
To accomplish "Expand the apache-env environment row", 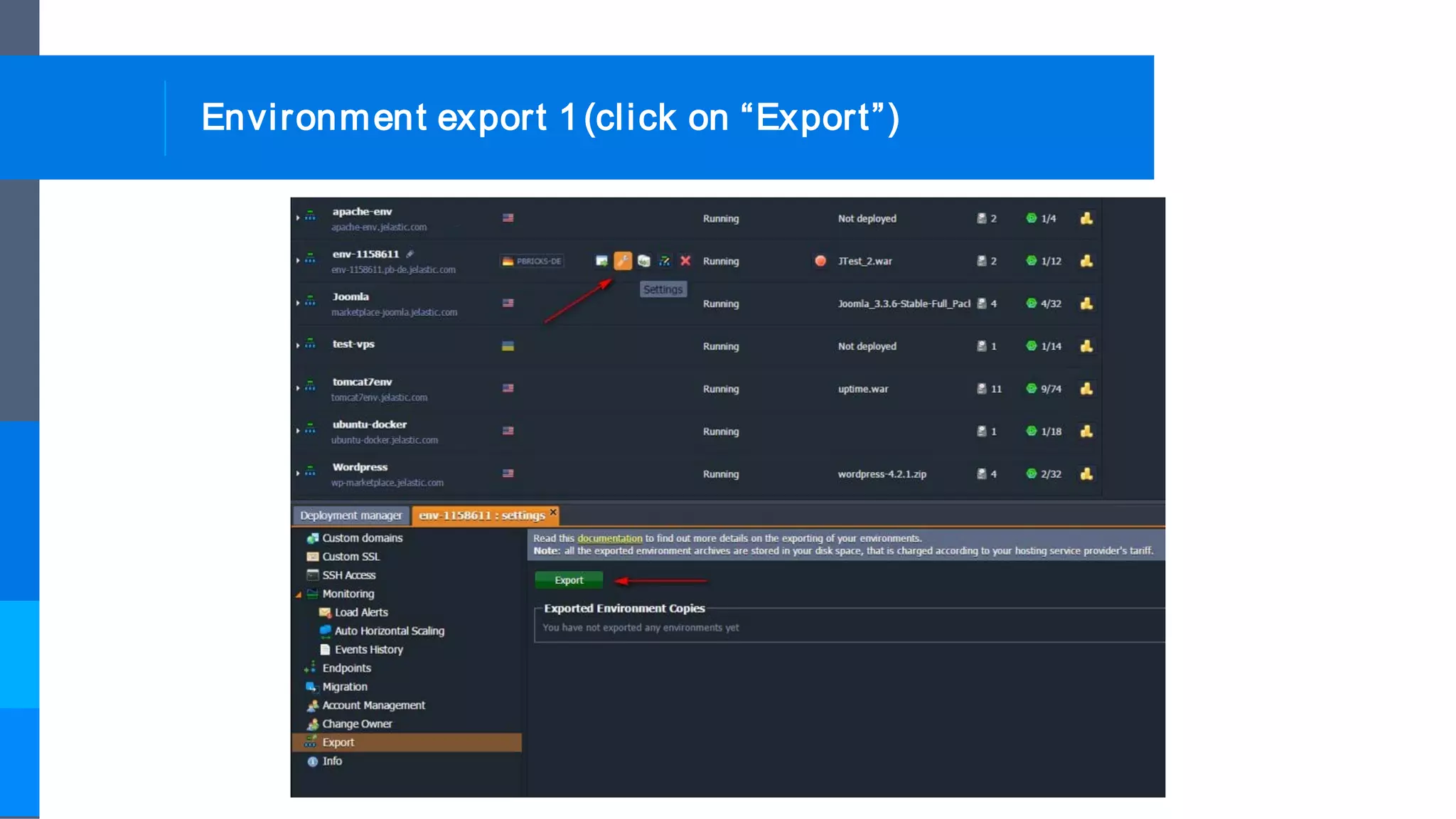I will [x=297, y=218].
